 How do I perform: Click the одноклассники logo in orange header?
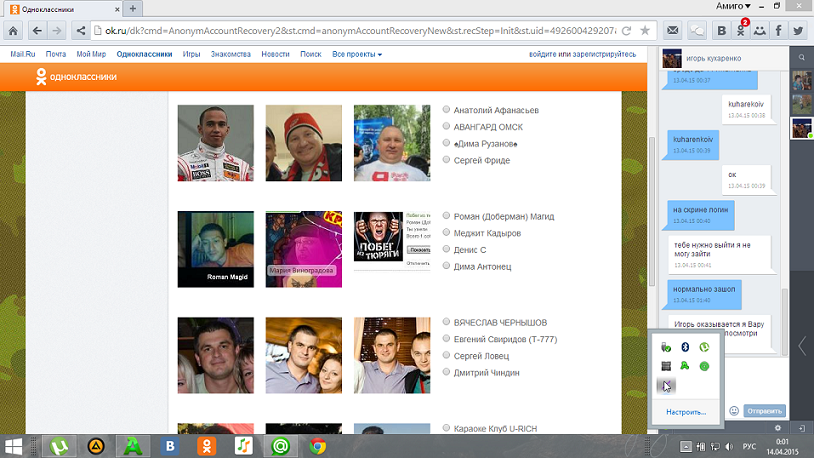pyautogui.click(x=76, y=77)
